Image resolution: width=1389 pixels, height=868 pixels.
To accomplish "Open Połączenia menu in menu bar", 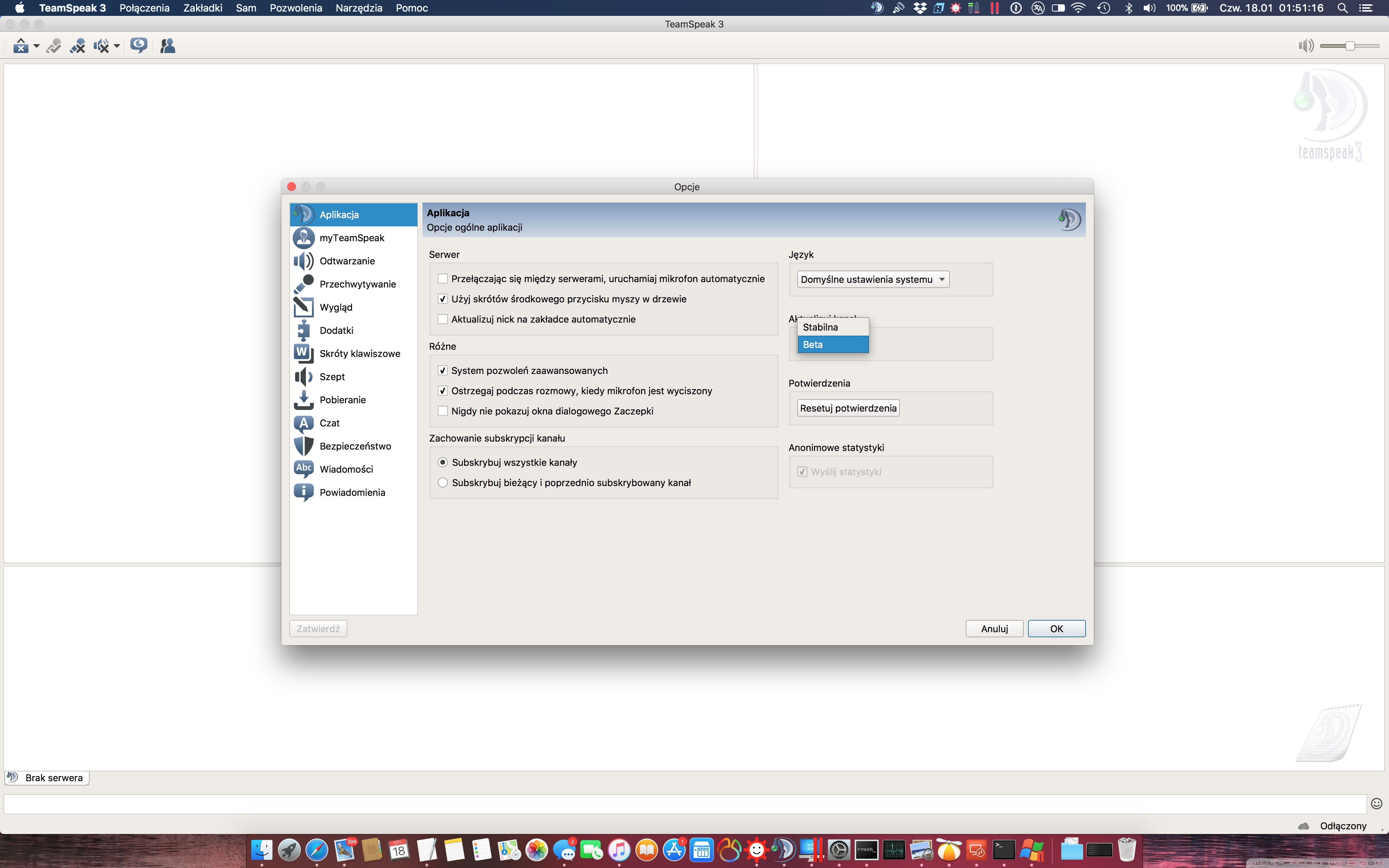I will tap(145, 8).
